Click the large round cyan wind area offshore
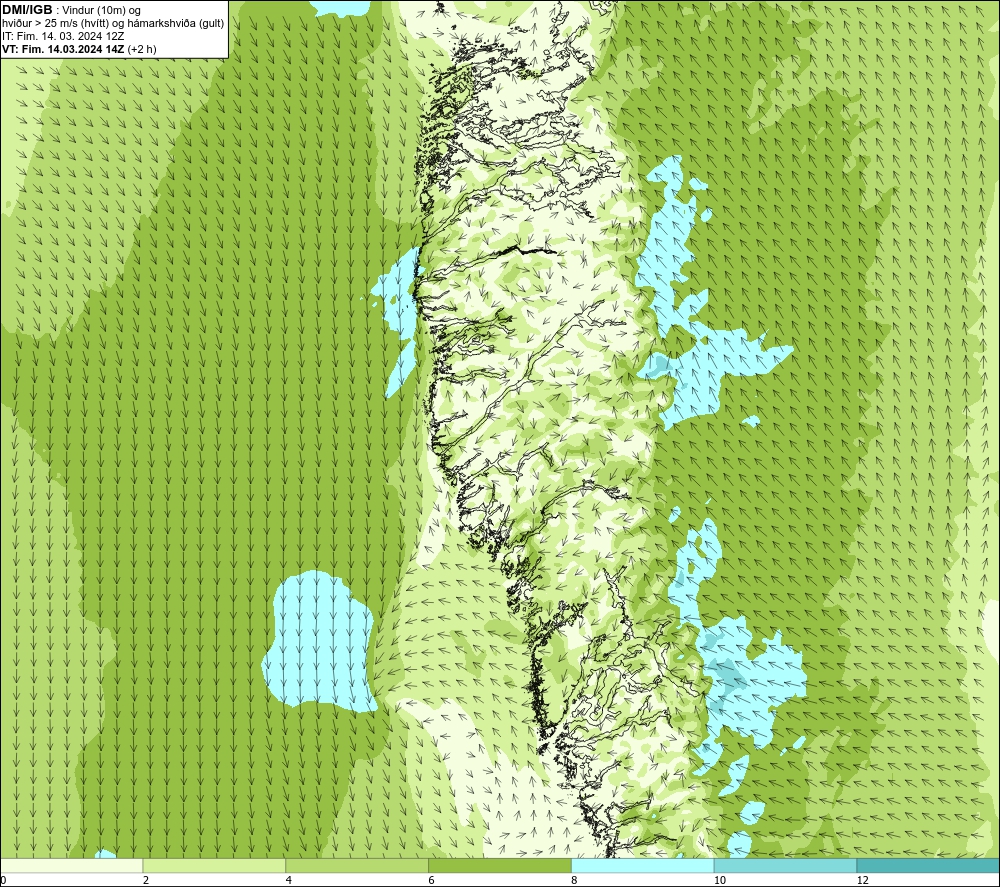The width and height of the screenshot is (1000, 887). [318, 641]
